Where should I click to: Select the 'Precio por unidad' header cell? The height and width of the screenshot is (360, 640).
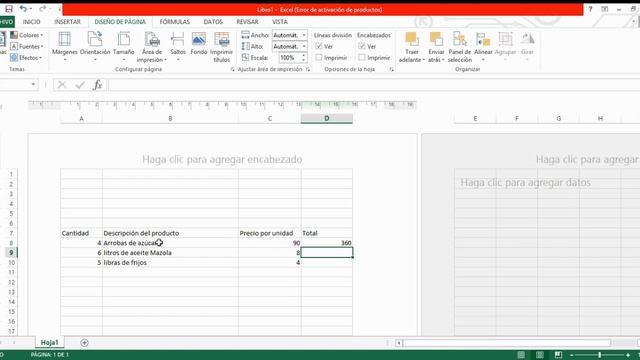[x=269, y=233]
